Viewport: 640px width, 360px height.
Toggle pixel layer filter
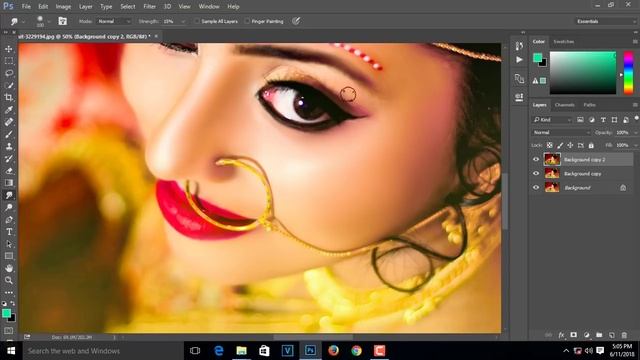point(580,120)
